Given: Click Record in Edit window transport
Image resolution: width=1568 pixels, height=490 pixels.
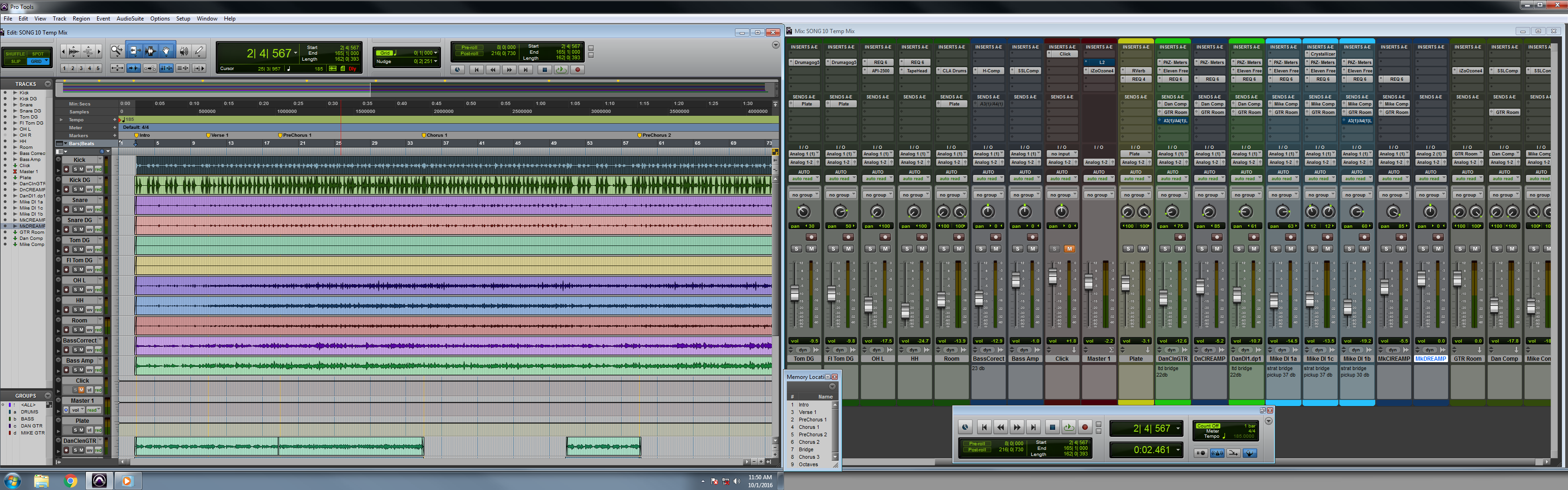Looking at the screenshot, I should tap(578, 70).
